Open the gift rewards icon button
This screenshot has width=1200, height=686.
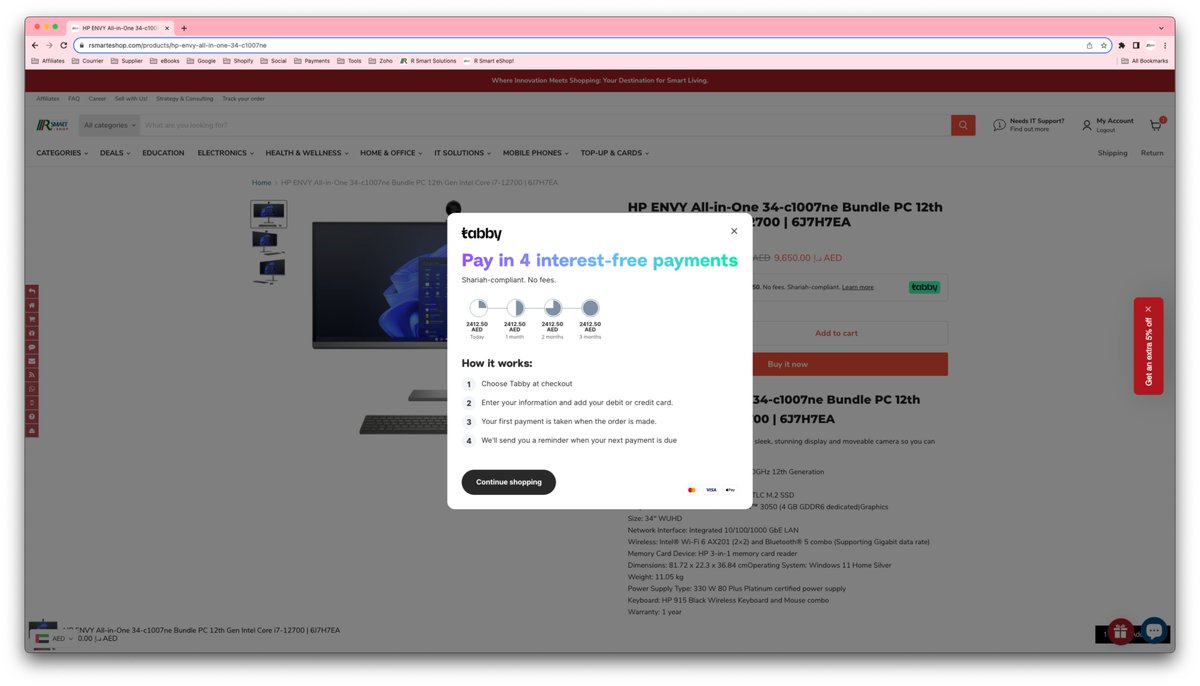click(1120, 632)
